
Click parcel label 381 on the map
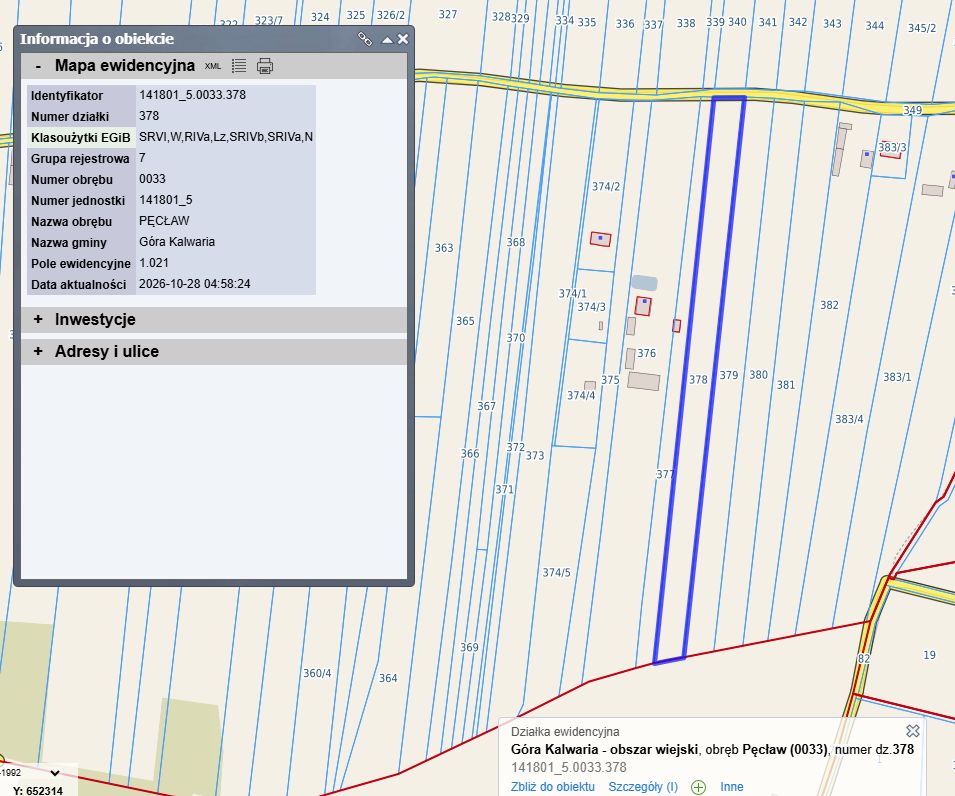click(786, 385)
